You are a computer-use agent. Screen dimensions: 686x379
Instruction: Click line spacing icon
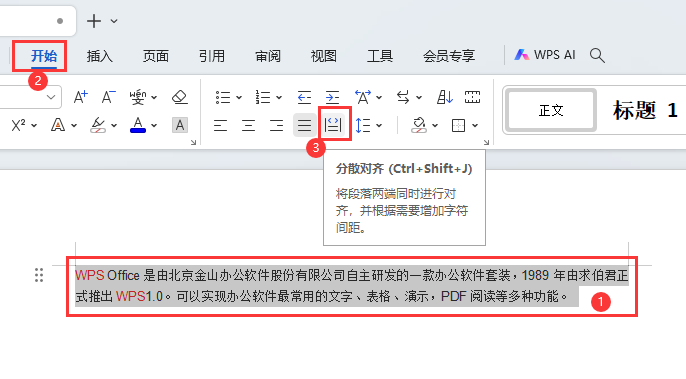[363, 126]
